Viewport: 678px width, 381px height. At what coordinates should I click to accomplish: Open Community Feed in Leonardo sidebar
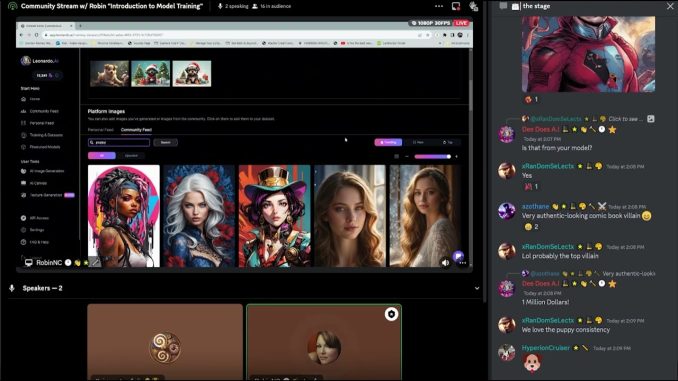pos(40,111)
